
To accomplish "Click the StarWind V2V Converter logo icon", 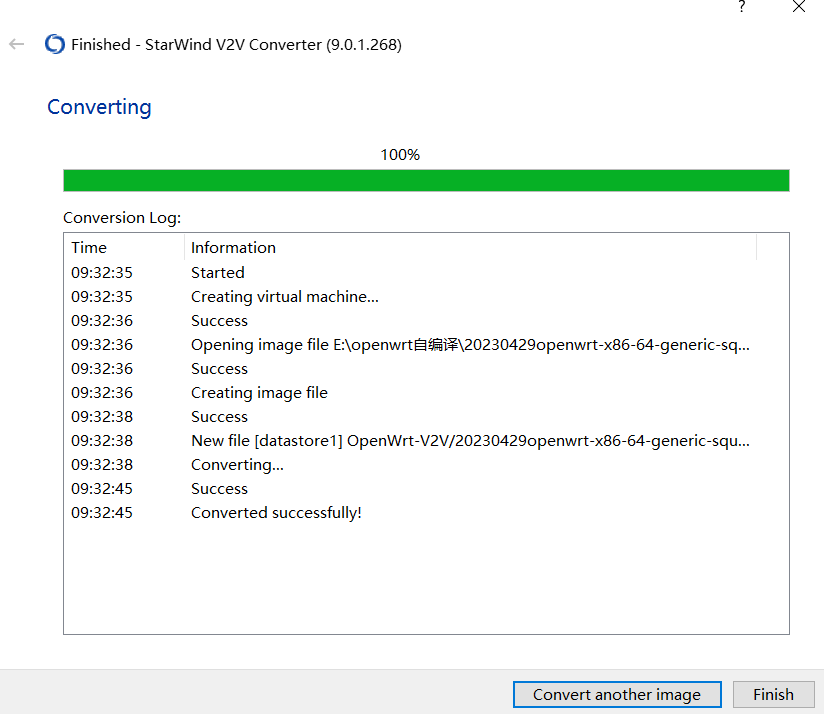I will 55,44.
